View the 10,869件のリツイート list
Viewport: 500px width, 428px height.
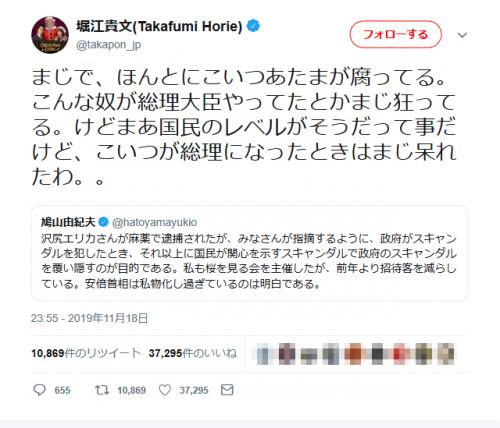(86, 353)
